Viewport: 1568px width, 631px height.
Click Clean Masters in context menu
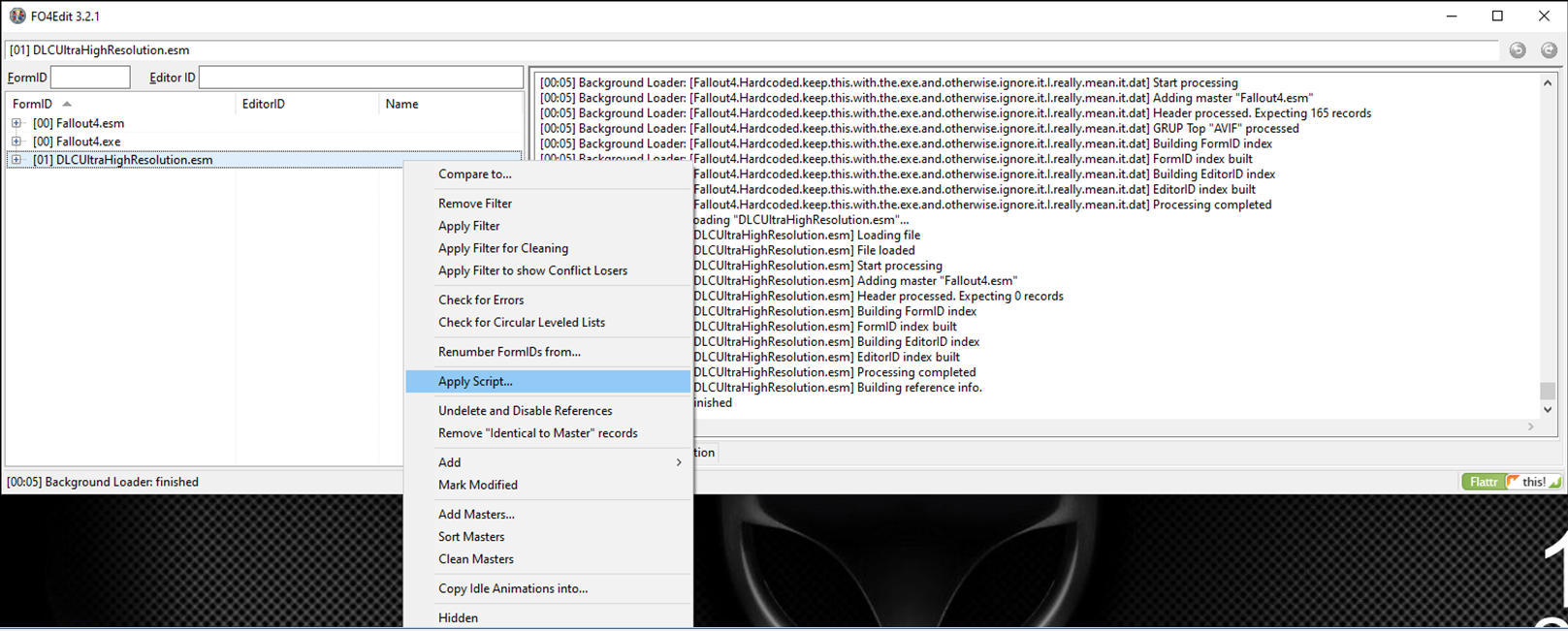[476, 559]
